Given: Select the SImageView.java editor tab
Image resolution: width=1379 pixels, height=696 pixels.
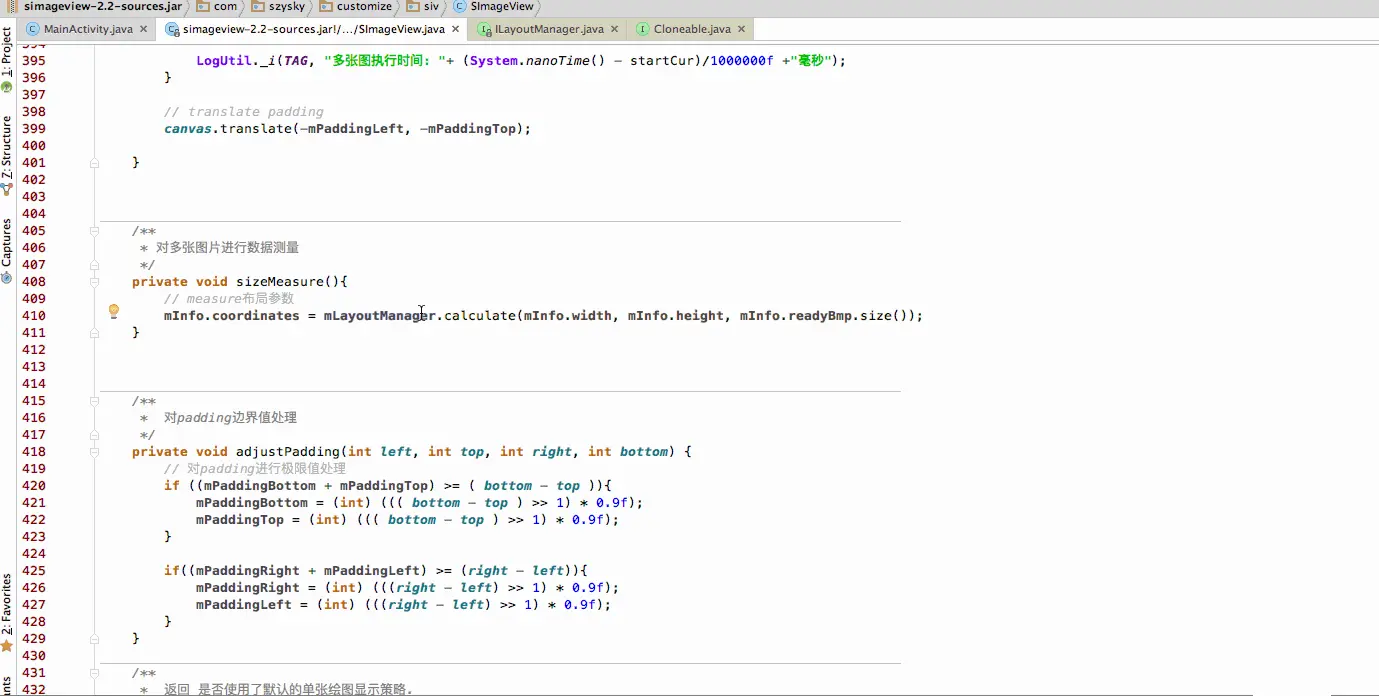Looking at the screenshot, I should tap(313, 29).
